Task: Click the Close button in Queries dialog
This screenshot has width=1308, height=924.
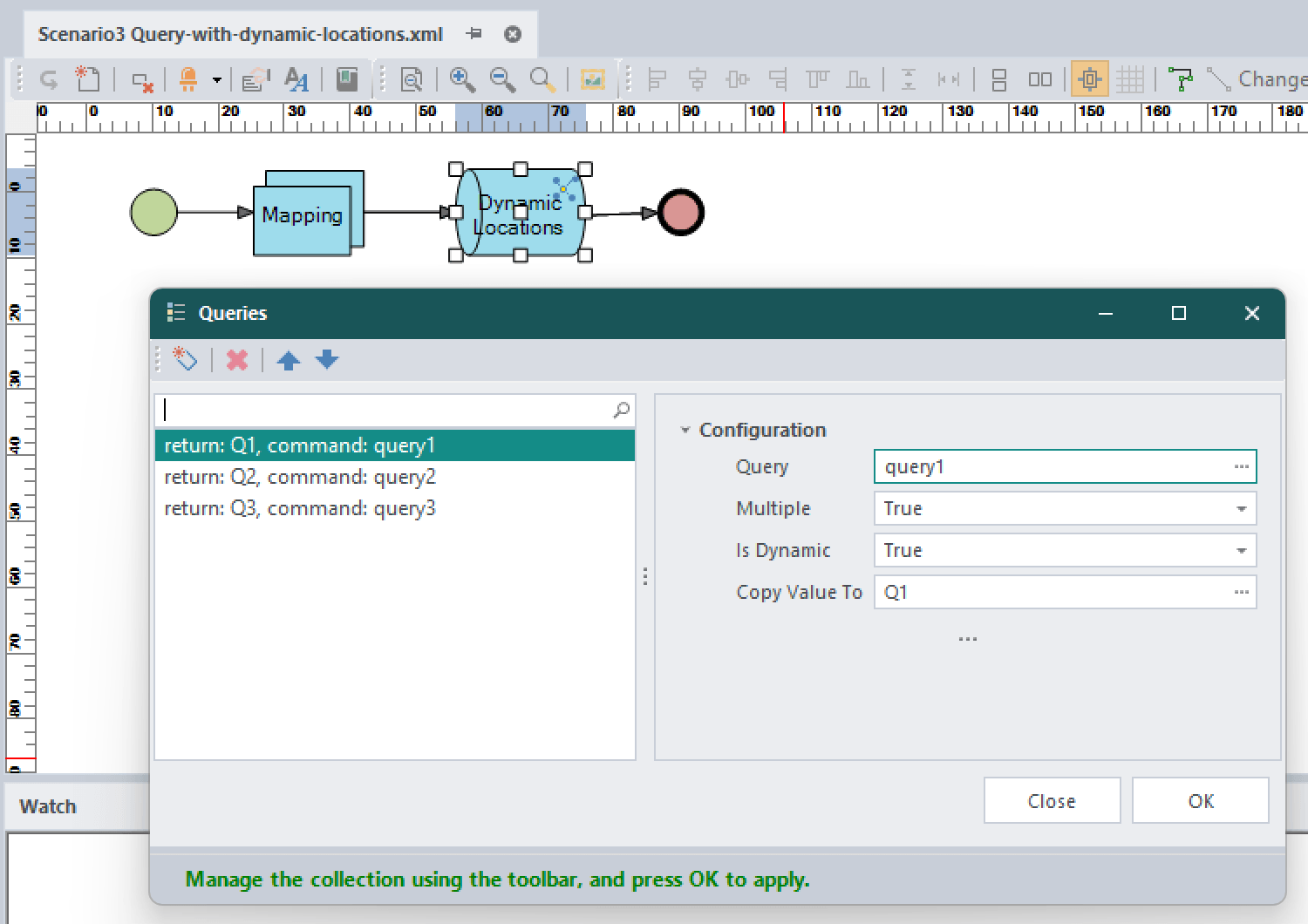Action: [x=1052, y=800]
